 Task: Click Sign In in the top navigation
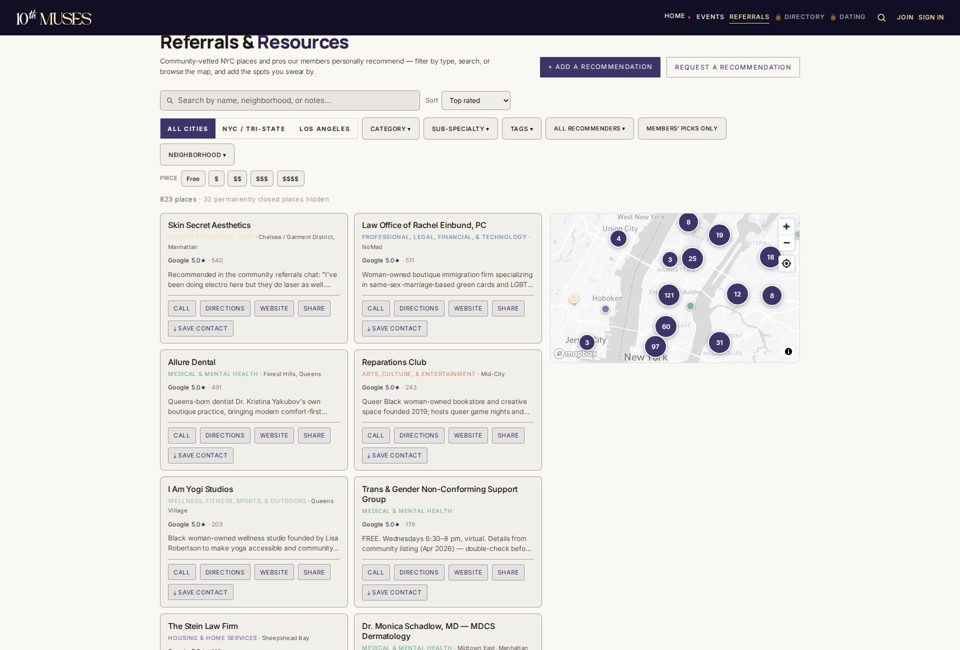click(931, 17)
